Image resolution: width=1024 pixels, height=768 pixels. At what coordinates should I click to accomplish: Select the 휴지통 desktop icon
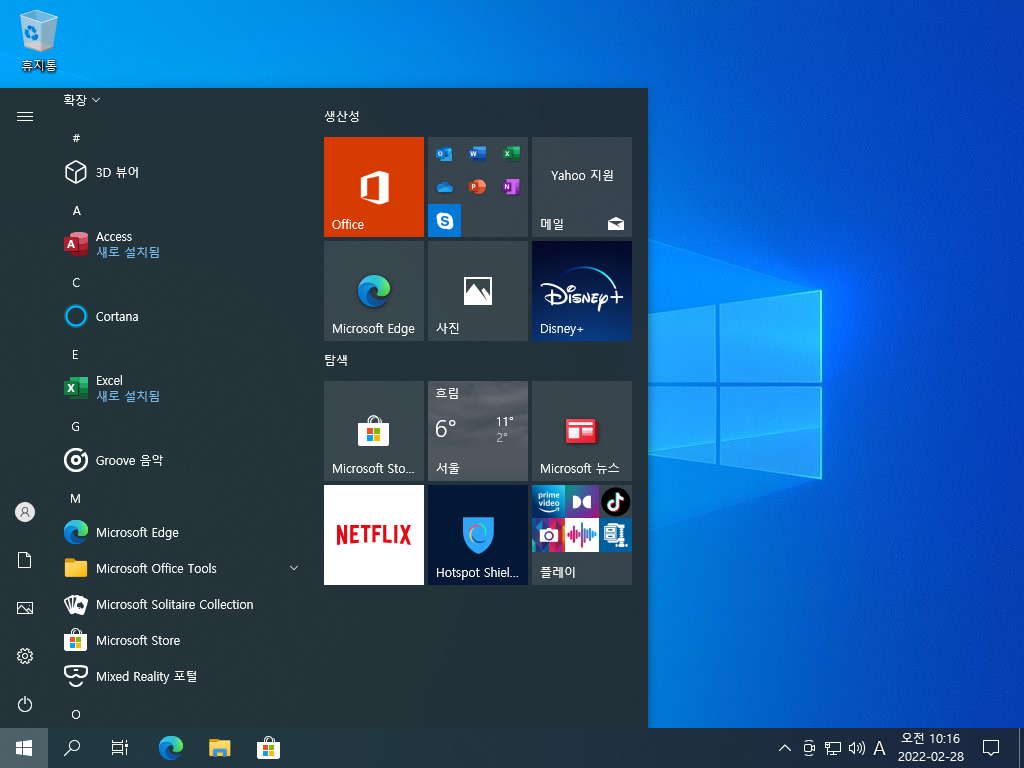pos(39,40)
